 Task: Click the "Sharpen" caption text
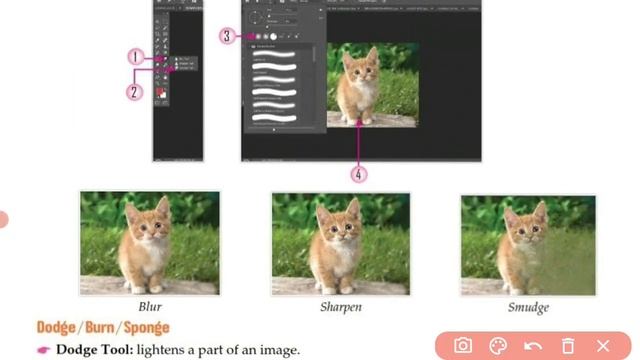tap(341, 307)
